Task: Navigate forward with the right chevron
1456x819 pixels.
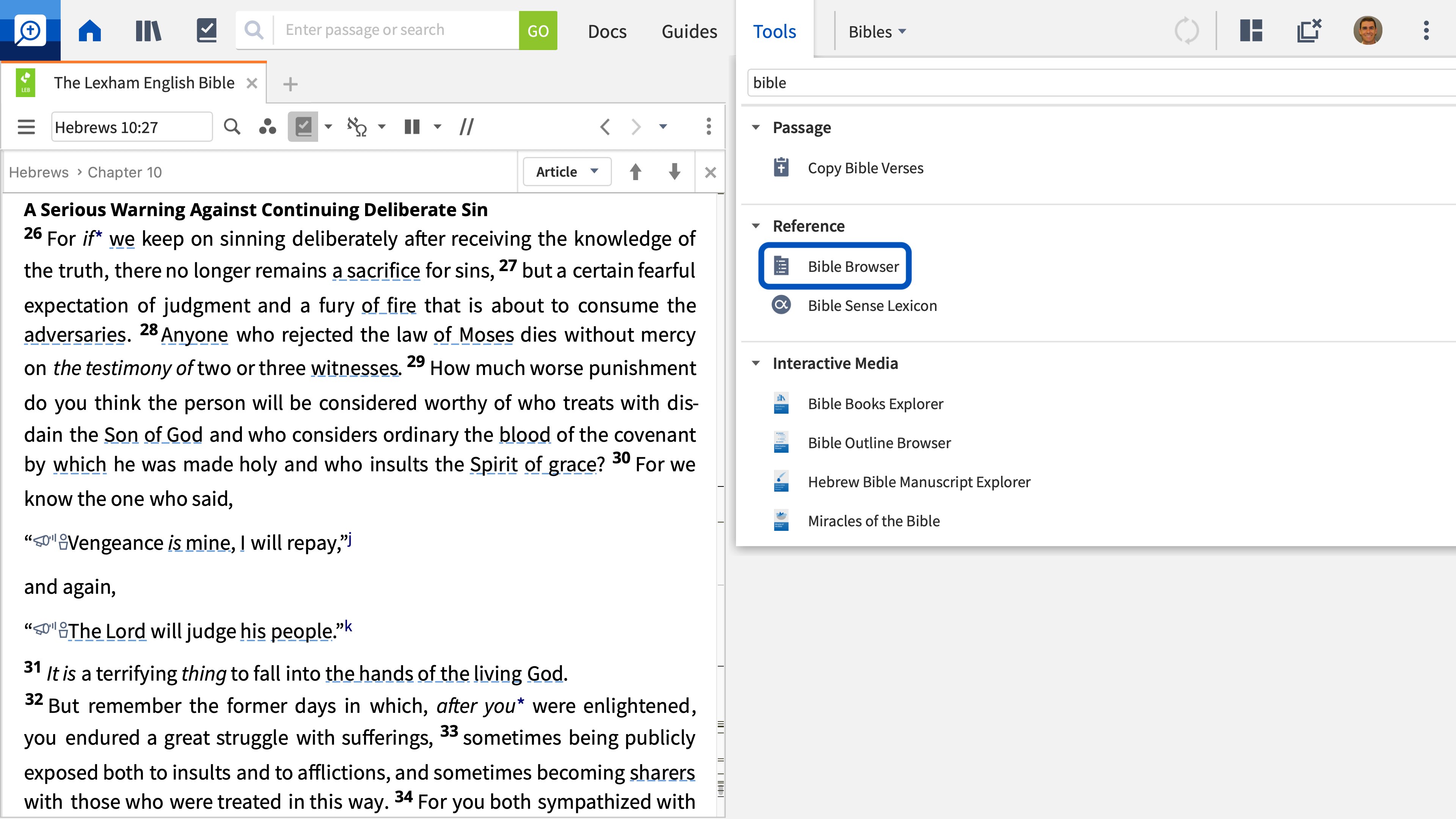Action: (636, 127)
